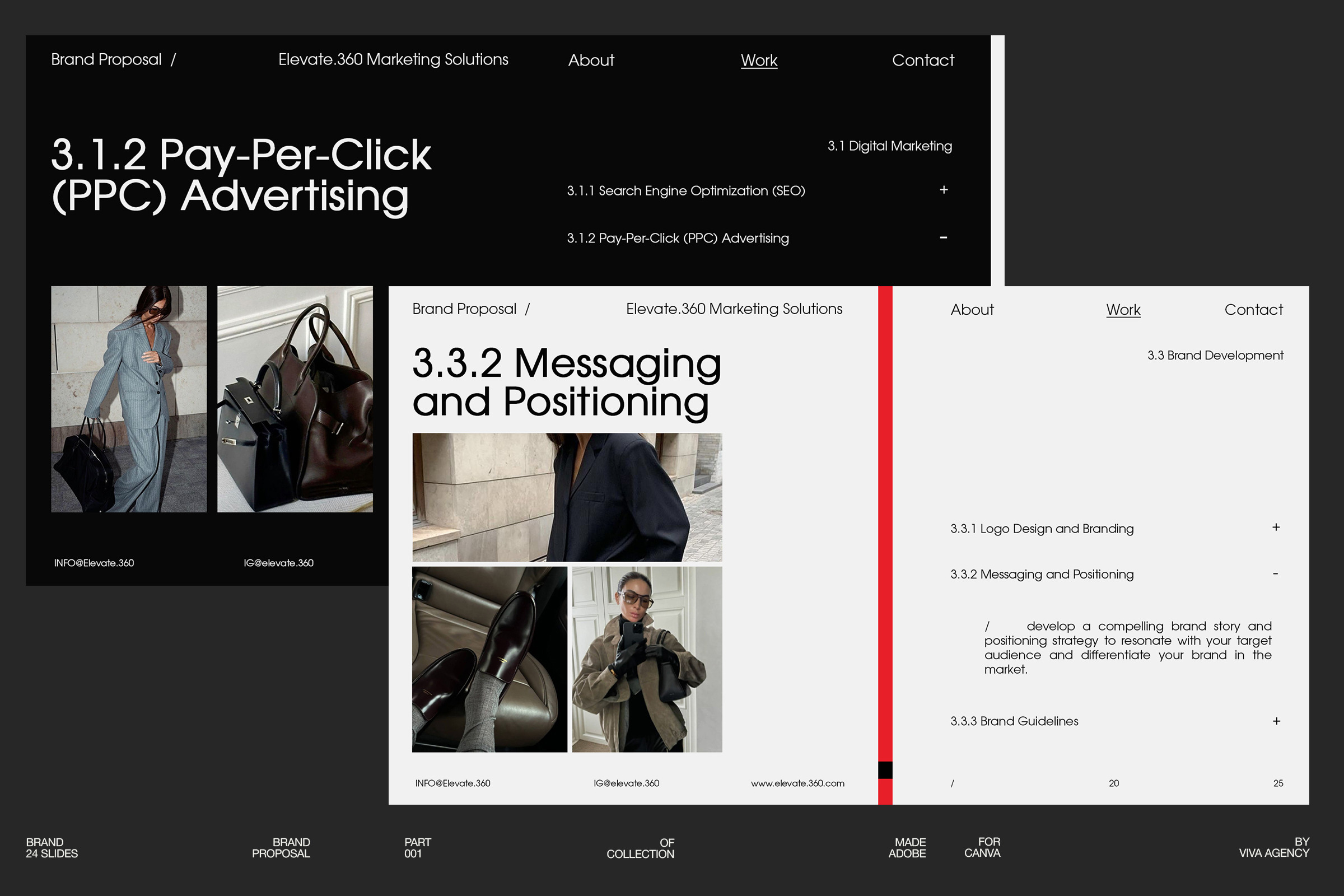Collapse the 3.1.2 Pay-Per-Click minus icon
1344x896 pixels.
[x=944, y=237]
